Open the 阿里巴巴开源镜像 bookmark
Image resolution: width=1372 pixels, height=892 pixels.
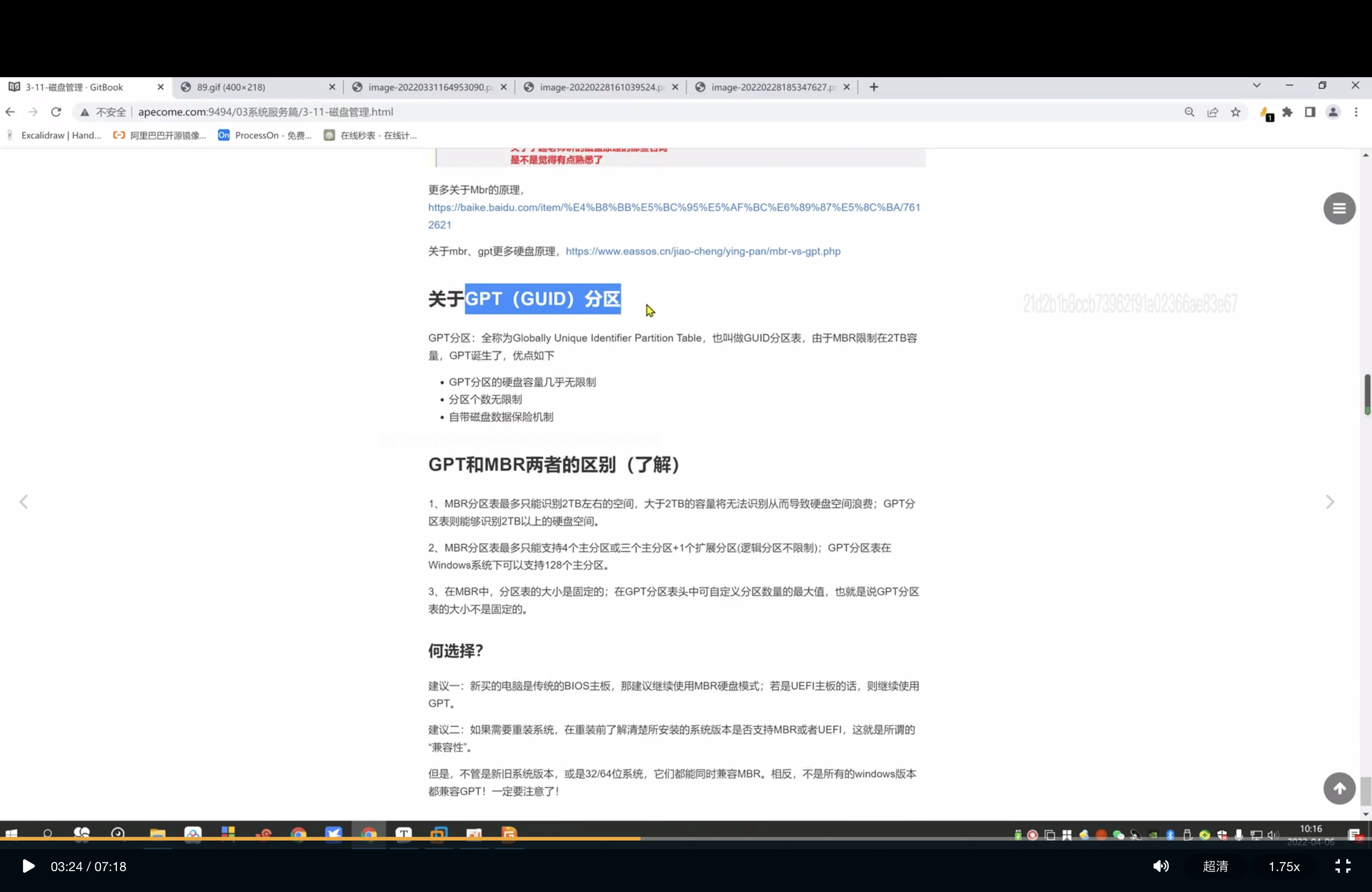point(160,136)
